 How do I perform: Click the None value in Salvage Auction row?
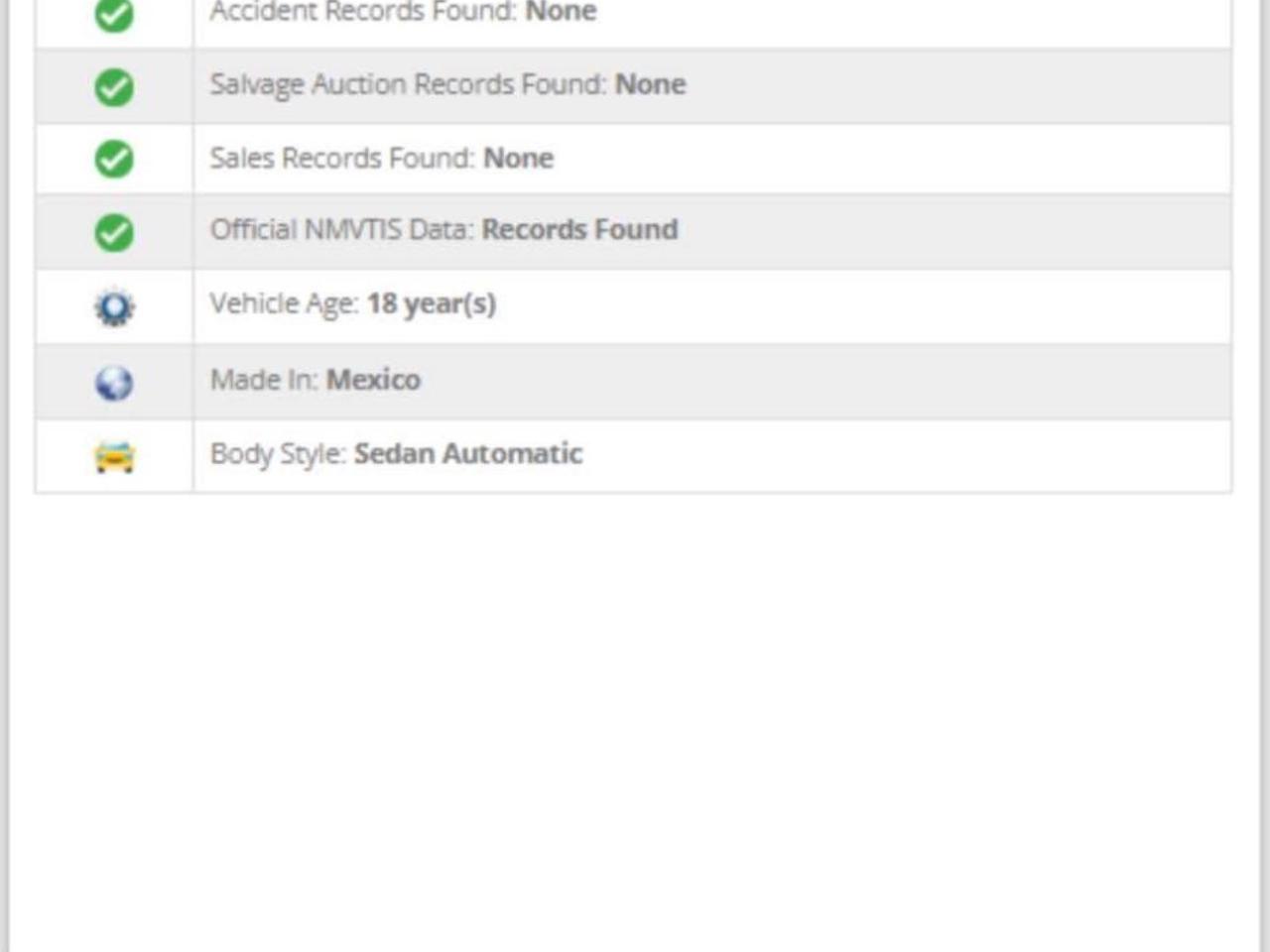[650, 83]
